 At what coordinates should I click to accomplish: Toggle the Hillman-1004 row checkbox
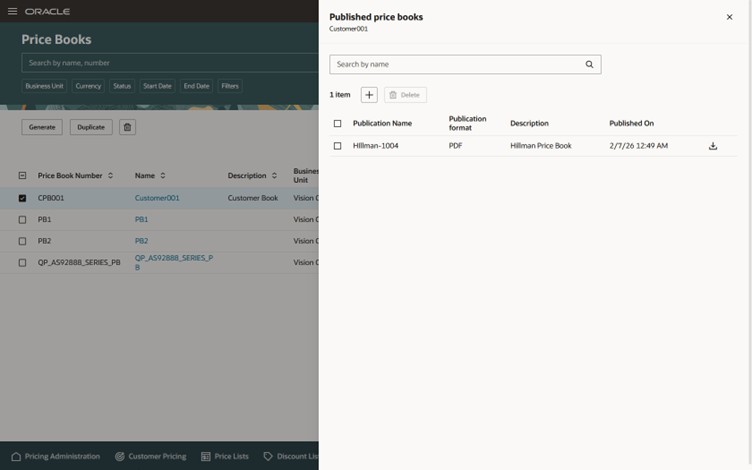(337, 146)
